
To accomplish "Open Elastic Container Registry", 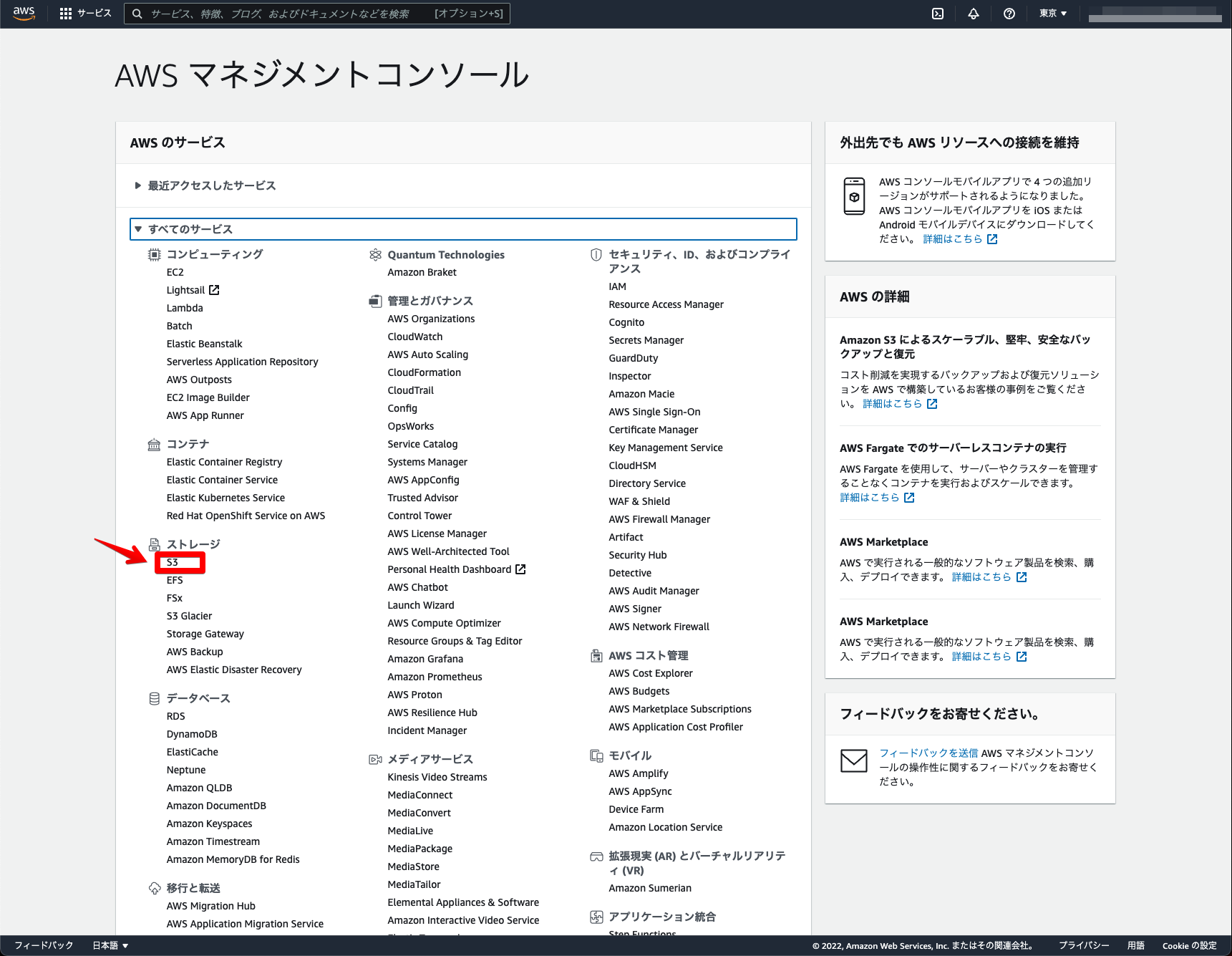I will (224, 462).
